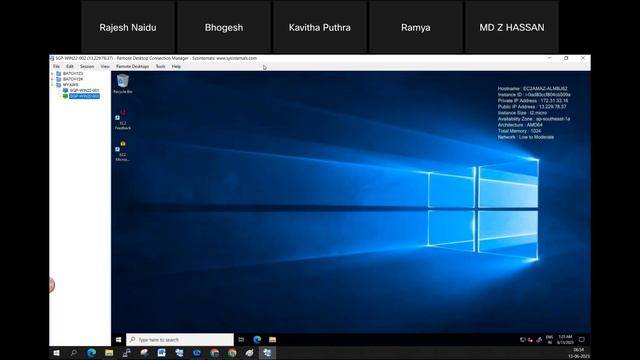Open second Chrome icon on local taskbar

[x=232, y=353]
